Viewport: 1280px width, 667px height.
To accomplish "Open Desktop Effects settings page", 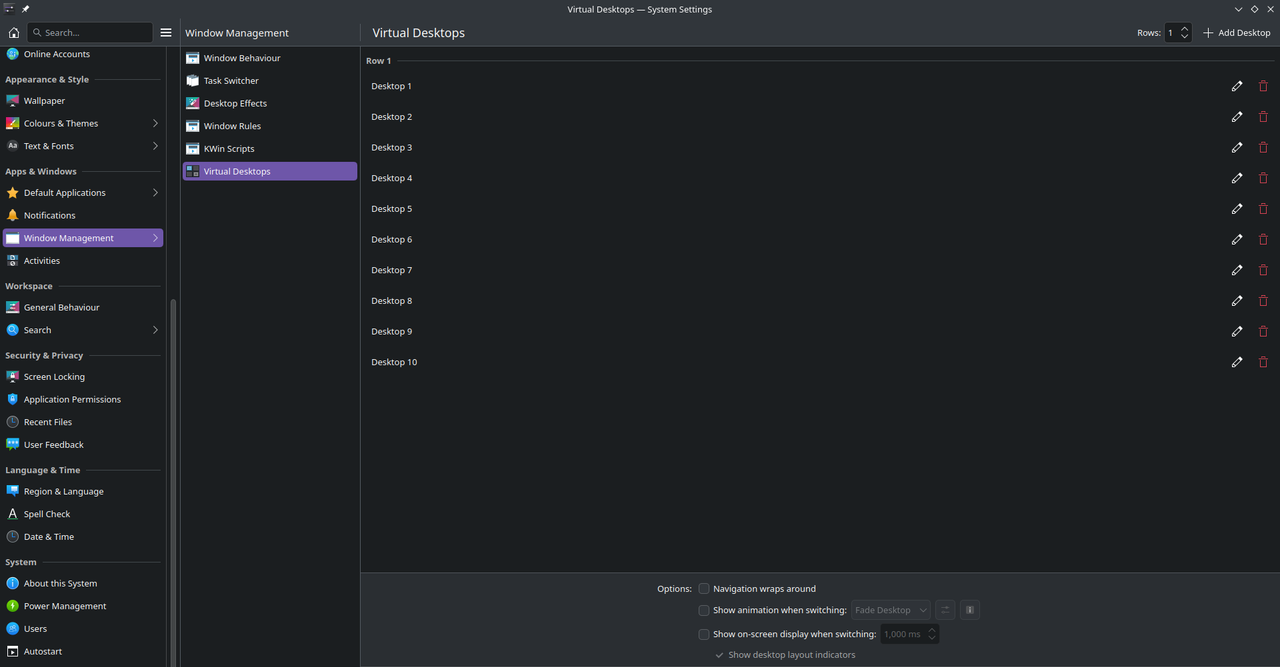I will coord(269,103).
